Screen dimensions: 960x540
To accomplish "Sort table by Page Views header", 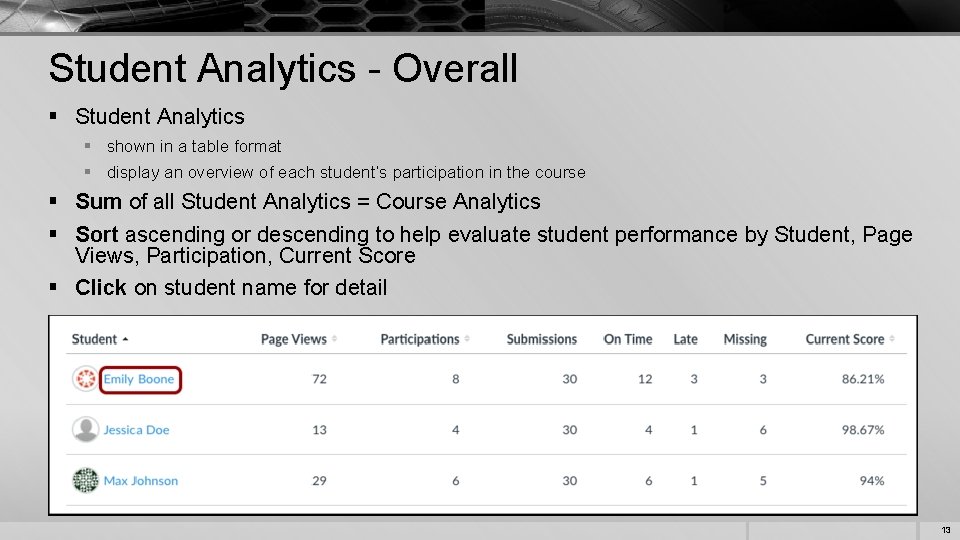I will [293, 339].
